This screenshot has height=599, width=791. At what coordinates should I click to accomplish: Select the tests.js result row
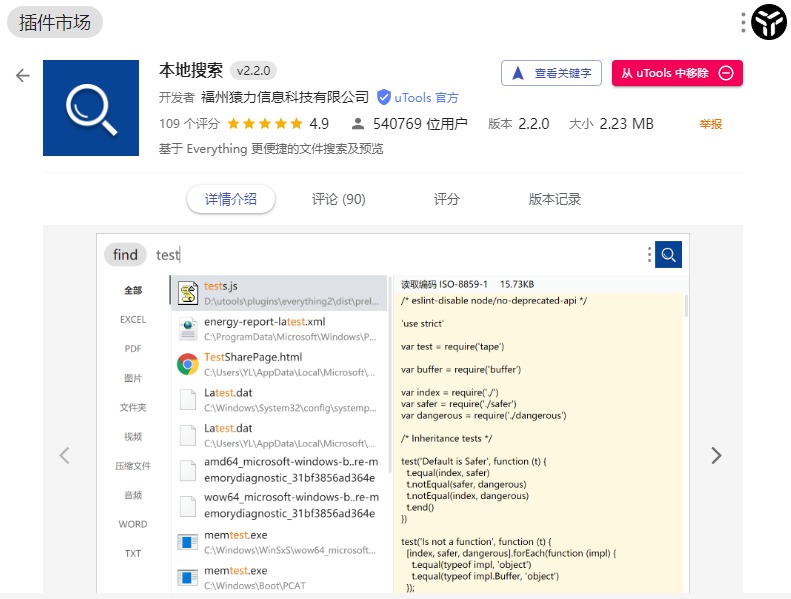279,293
